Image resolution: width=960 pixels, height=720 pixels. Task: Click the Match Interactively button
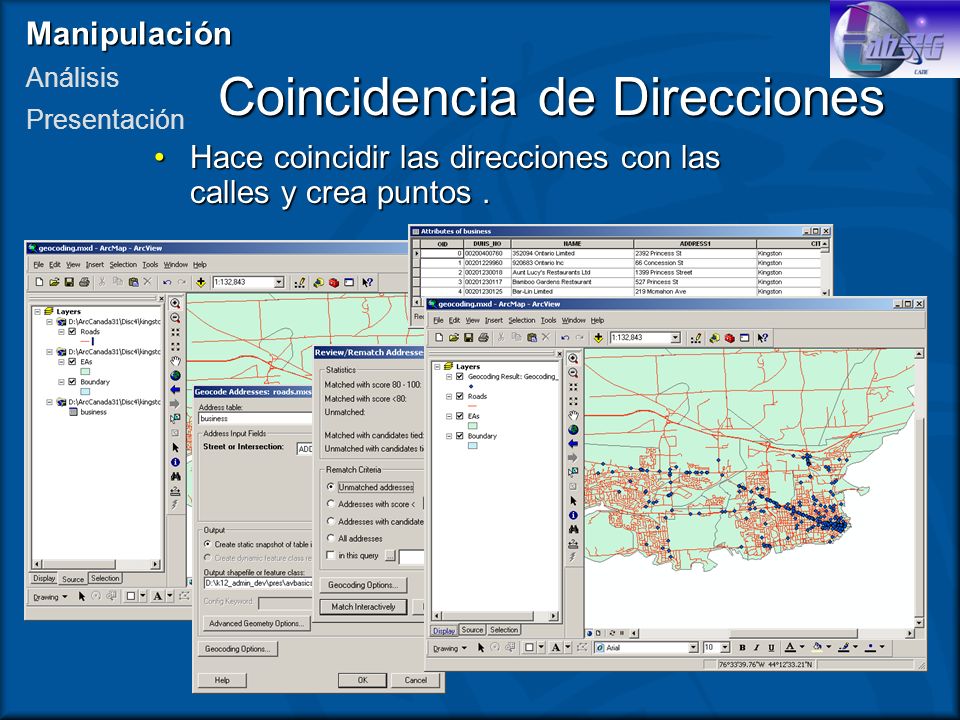coord(363,607)
